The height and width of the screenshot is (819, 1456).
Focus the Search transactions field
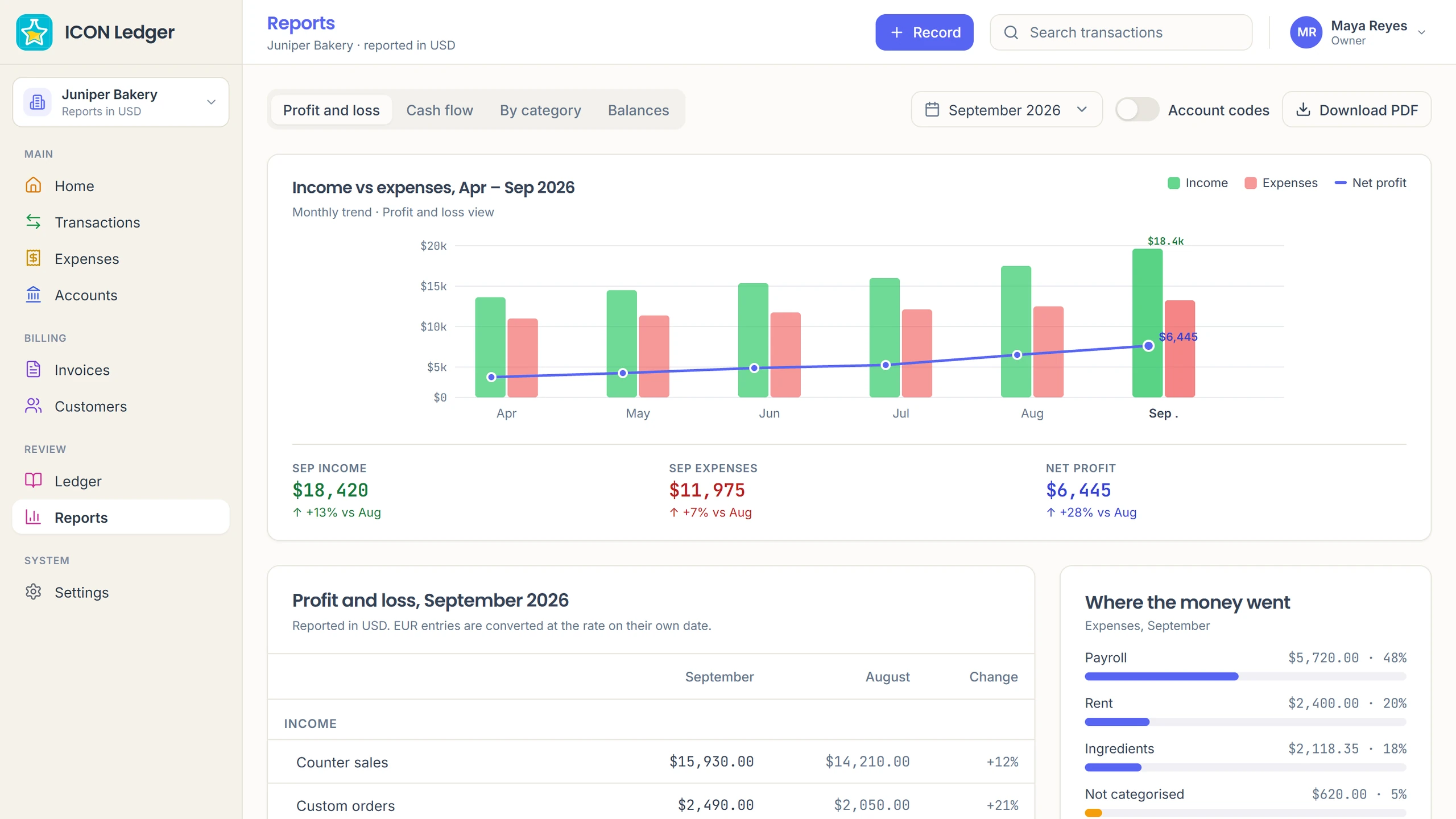1121,32
